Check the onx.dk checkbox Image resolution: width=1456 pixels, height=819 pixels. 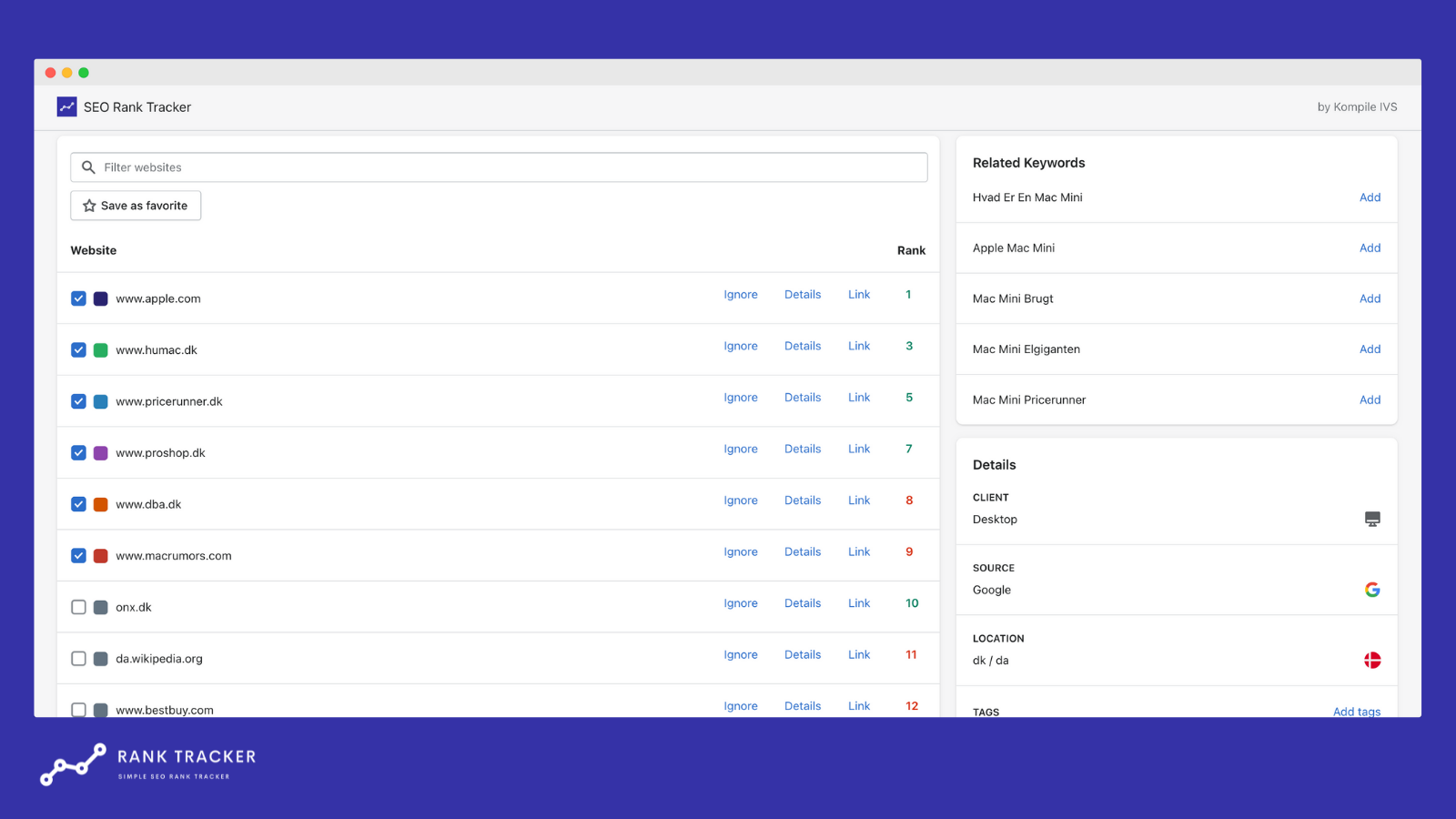pos(78,607)
